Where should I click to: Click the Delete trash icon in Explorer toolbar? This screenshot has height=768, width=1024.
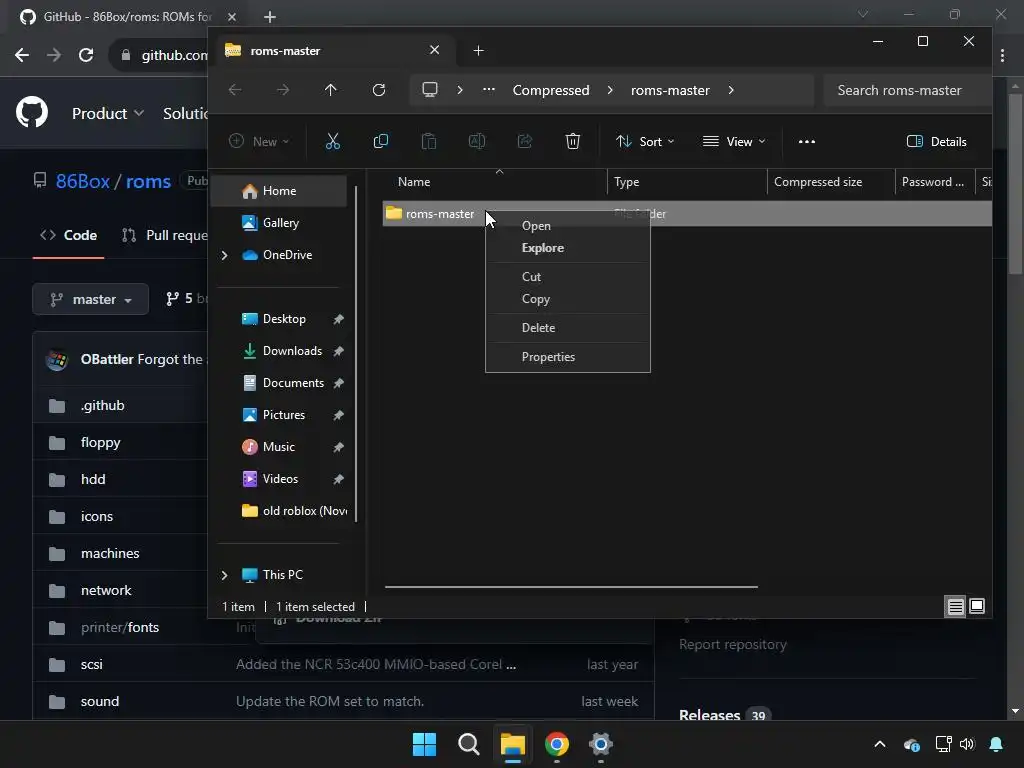573,141
